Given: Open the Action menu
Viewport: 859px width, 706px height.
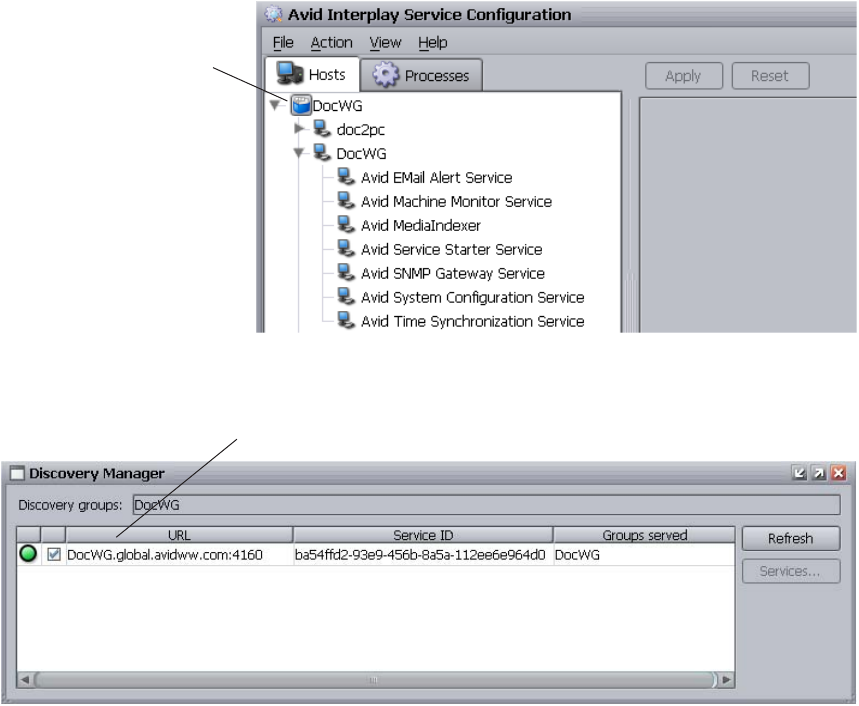Looking at the screenshot, I should (x=331, y=43).
